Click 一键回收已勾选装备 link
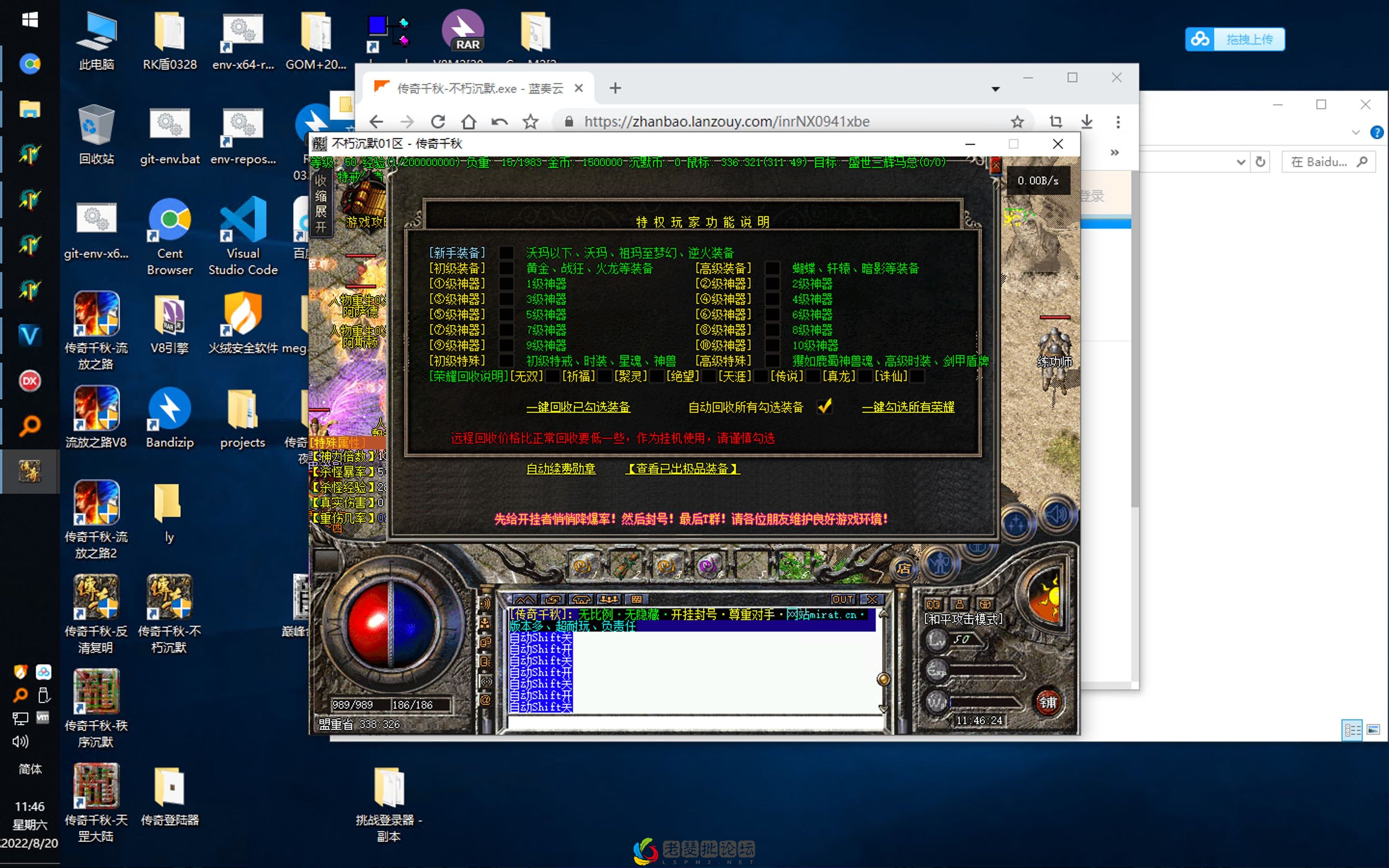Screen dimensions: 1389x868 coord(578,407)
